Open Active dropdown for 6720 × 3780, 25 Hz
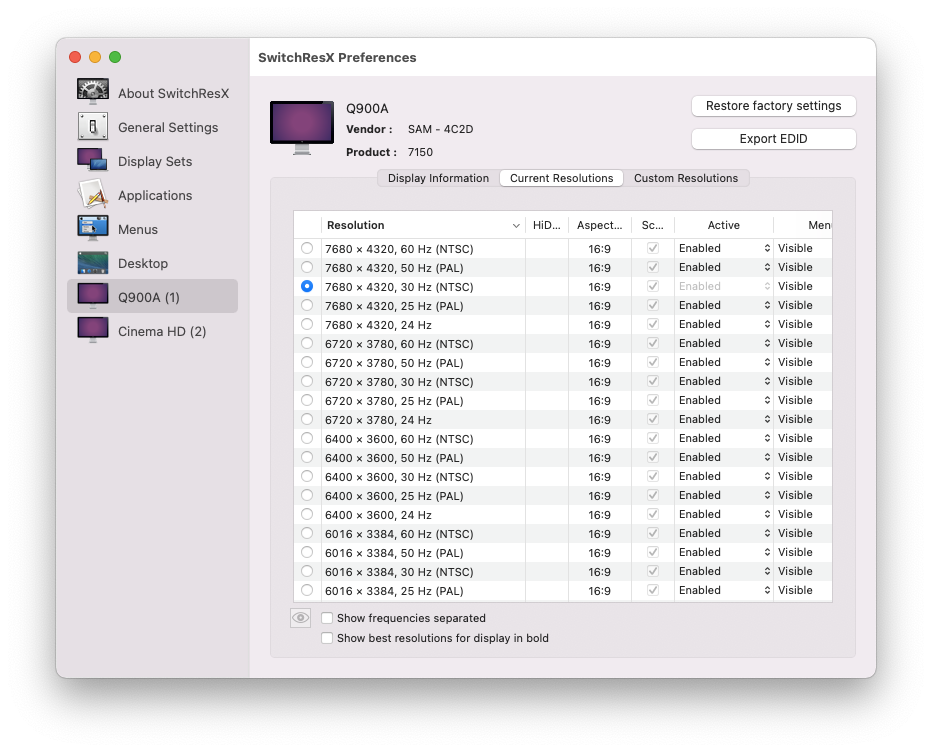932x752 pixels. pyautogui.click(x=724, y=400)
